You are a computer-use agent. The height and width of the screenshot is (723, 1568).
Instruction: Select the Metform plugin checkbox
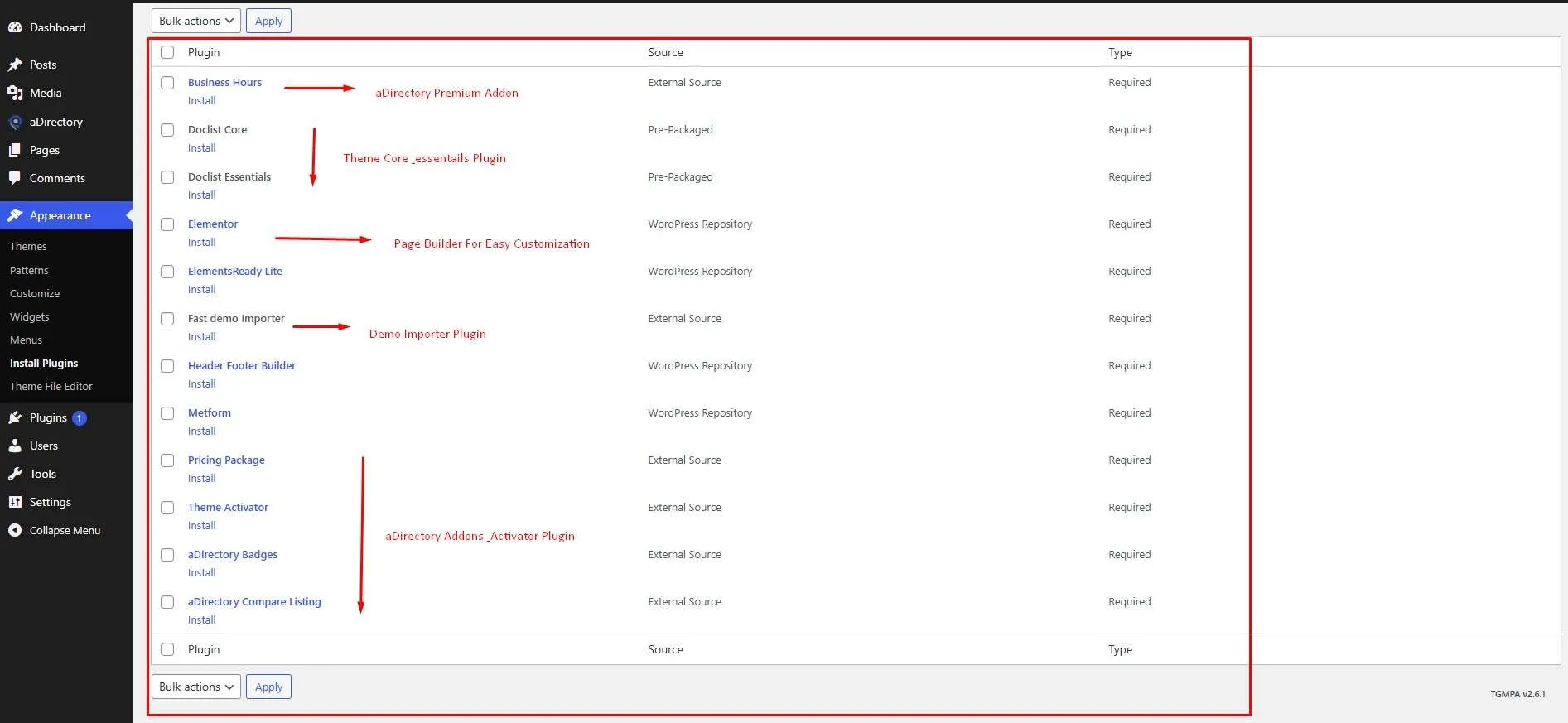[x=167, y=413]
